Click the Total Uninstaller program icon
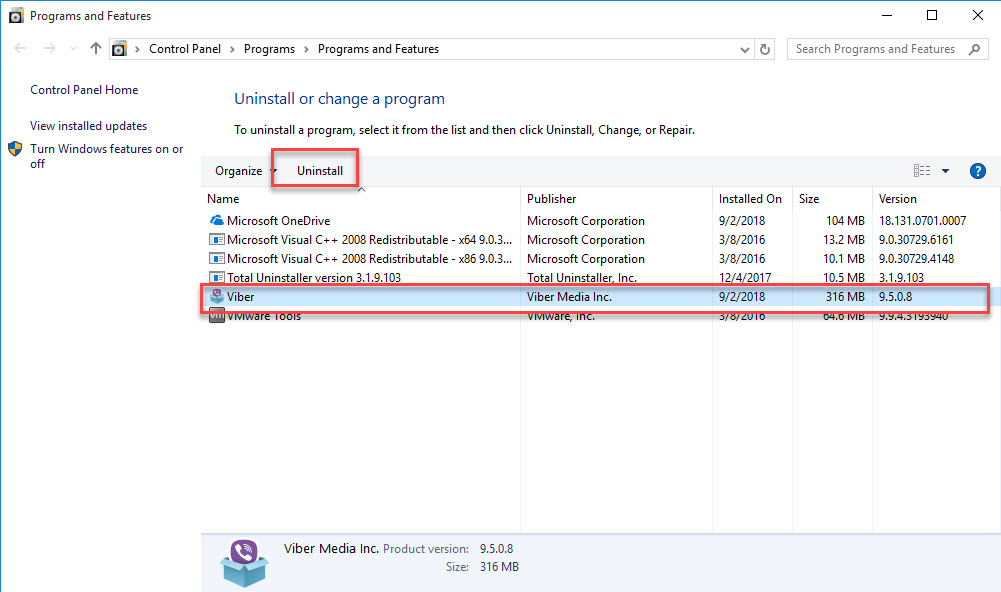The image size is (1001, 592). click(x=217, y=277)
